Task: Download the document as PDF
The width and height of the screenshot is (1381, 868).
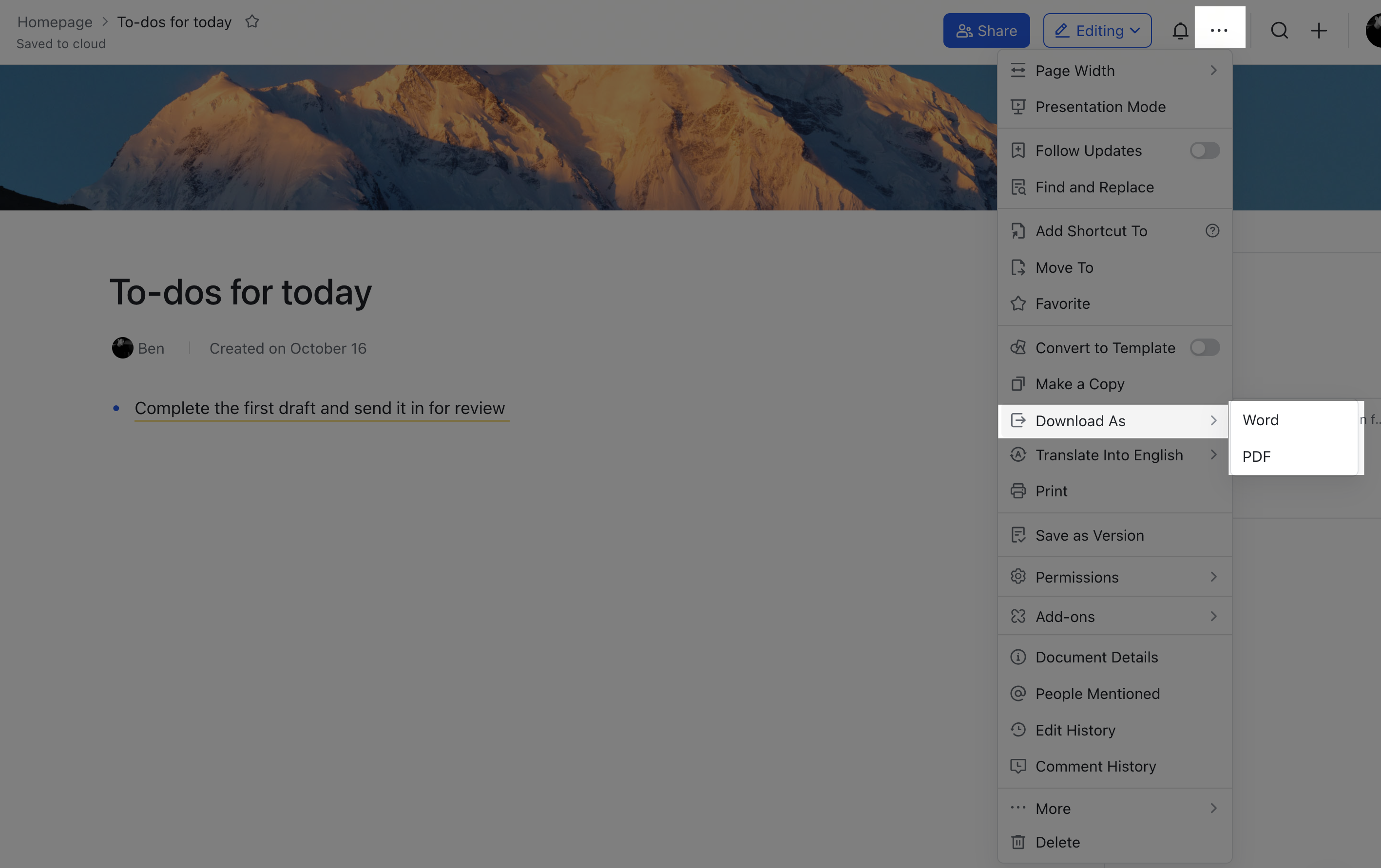Action: tap(1257, 456)
